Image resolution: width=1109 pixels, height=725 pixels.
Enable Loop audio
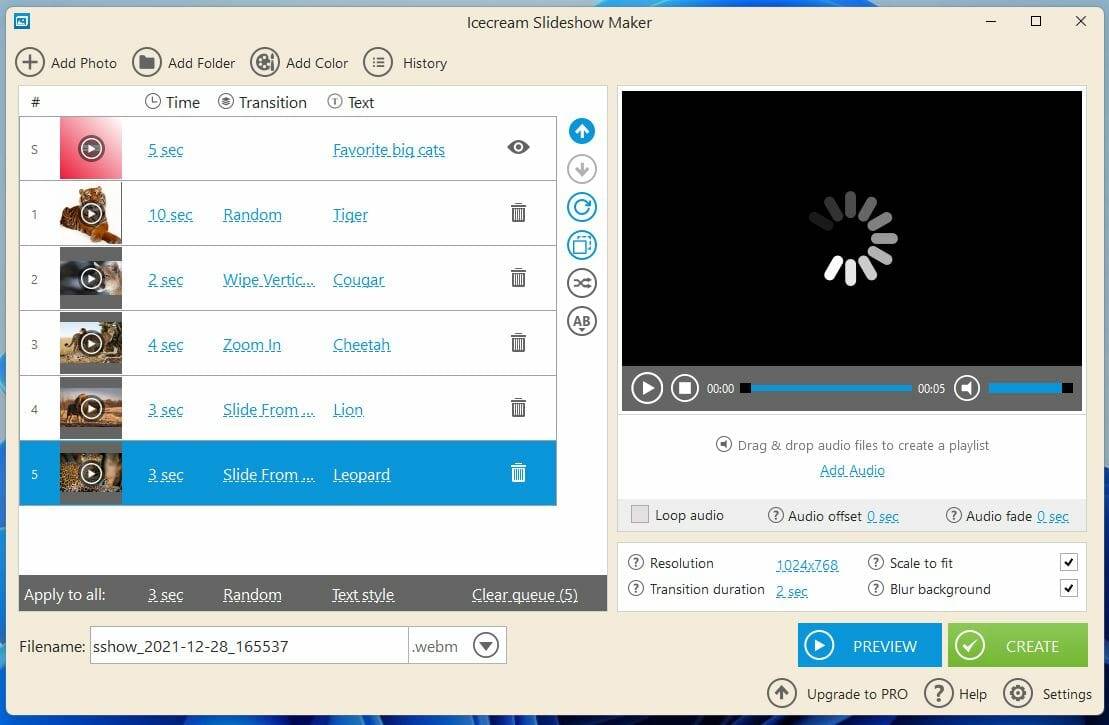click(x=640, y=514)
